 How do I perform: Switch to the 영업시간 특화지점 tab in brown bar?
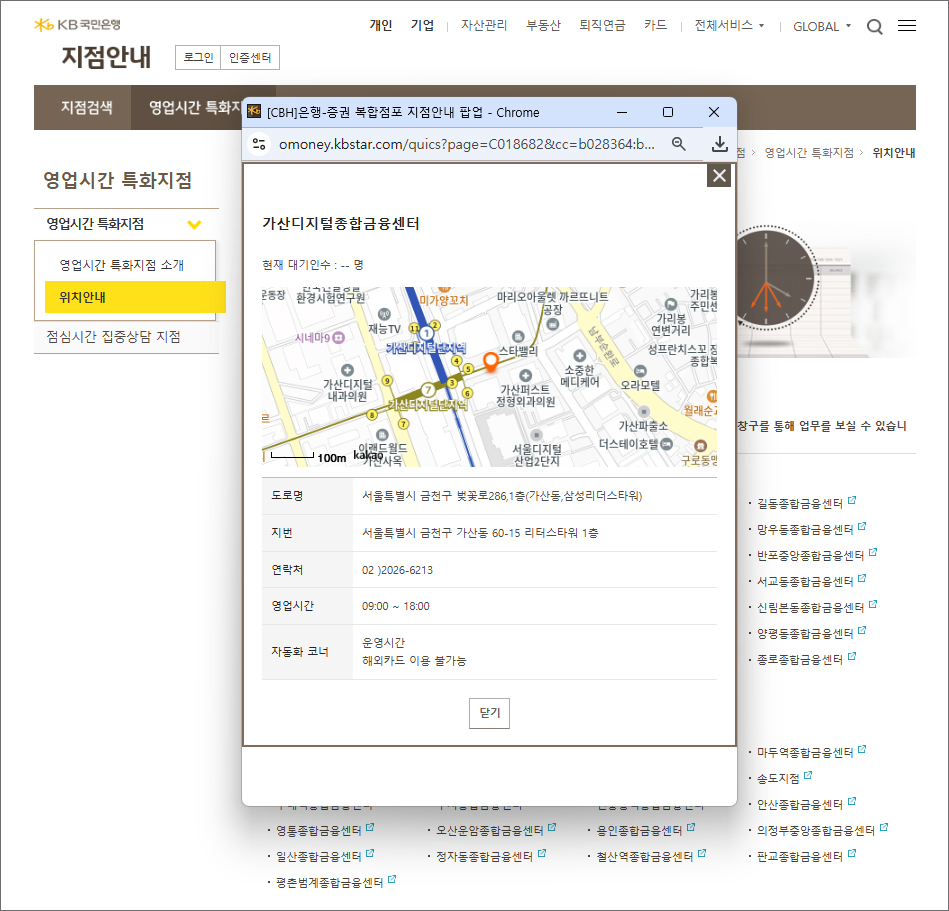tap(194, 108)
